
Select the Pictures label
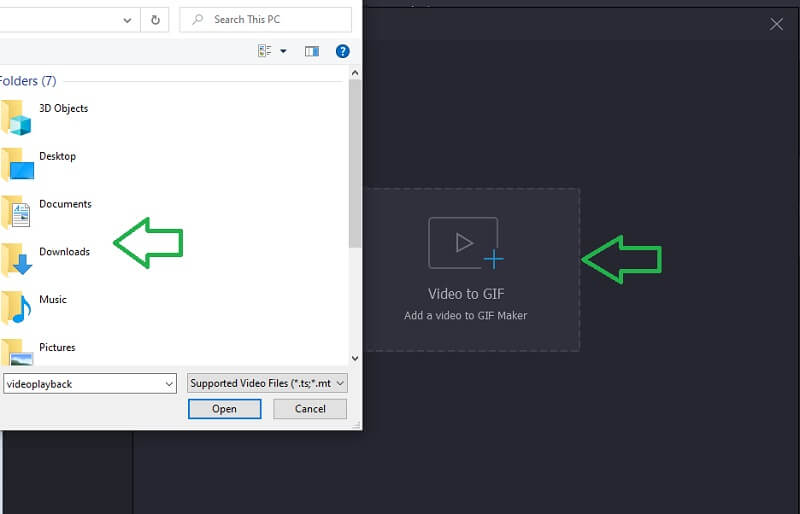click(x=57, y=348)
